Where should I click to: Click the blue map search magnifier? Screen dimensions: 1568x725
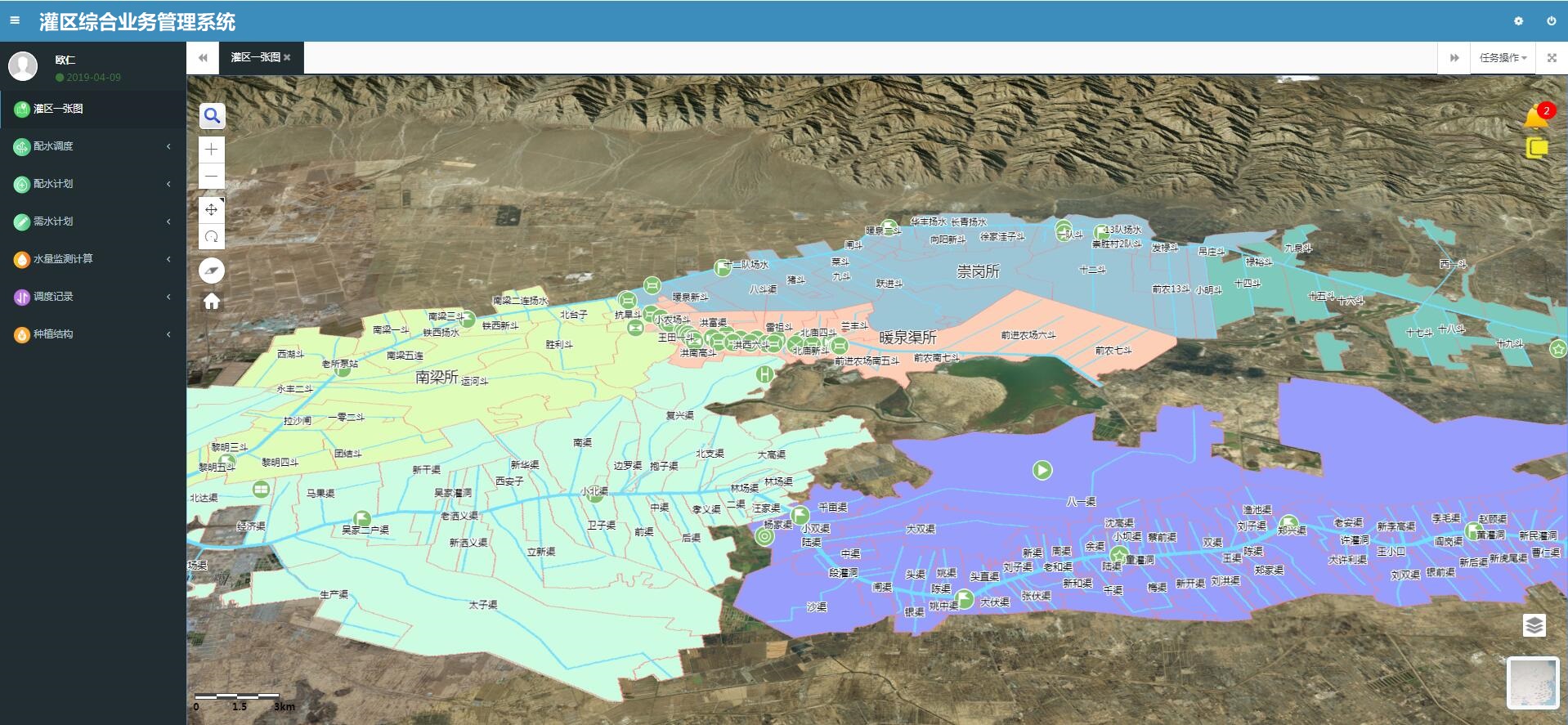pyautogui.click(x=212, y=116)
